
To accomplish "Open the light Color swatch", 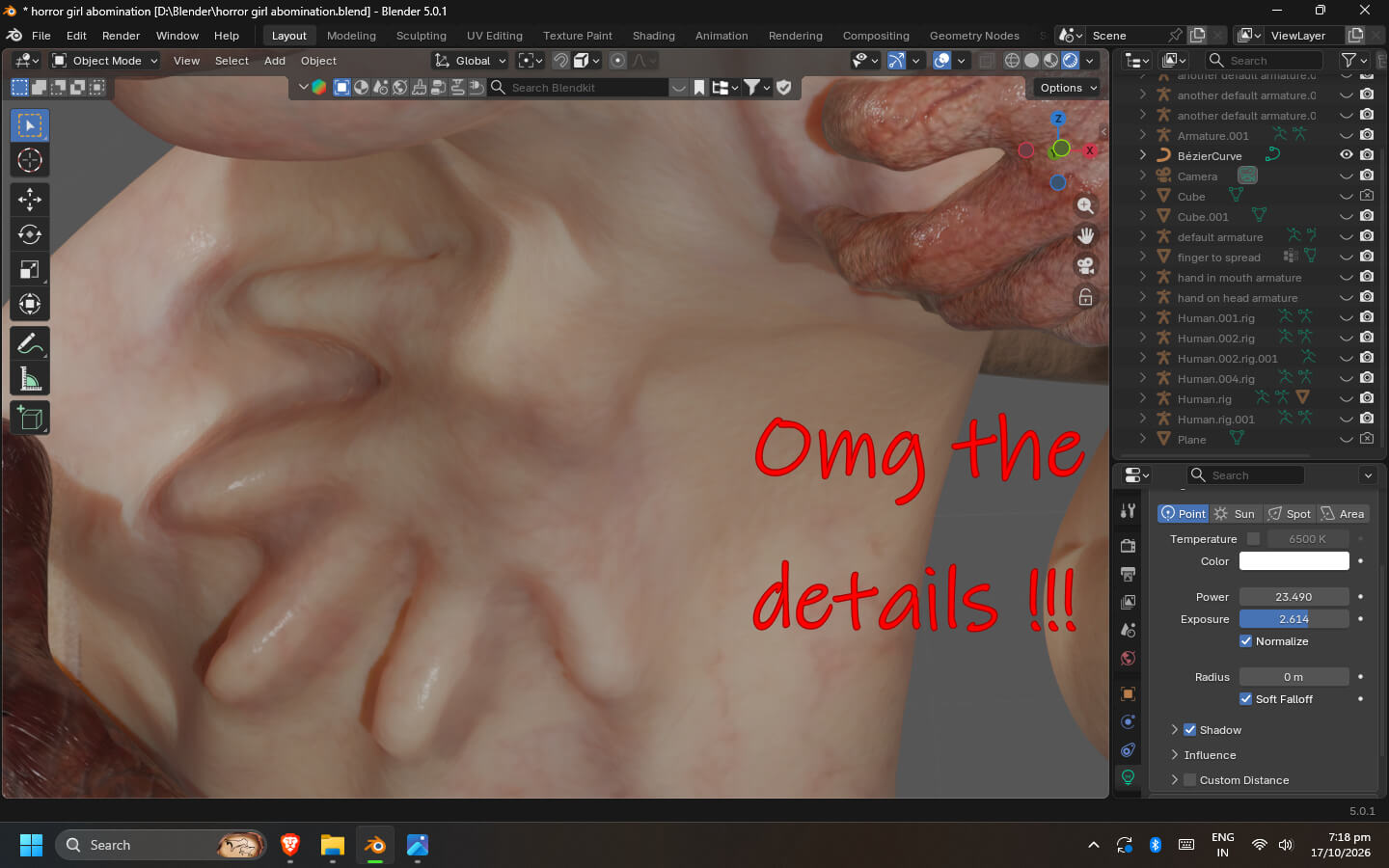I will click(x=1294, y=561).
